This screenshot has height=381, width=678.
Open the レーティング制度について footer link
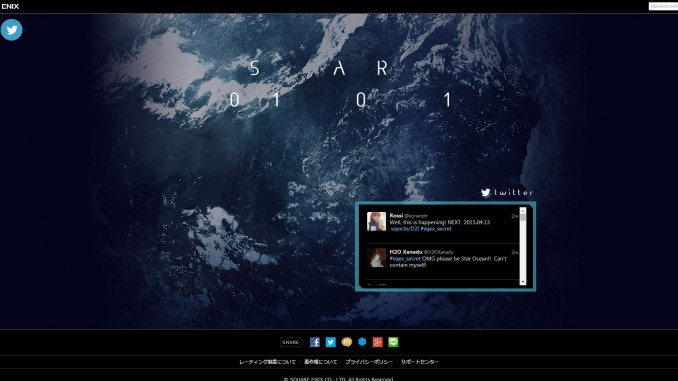point(267,362)
